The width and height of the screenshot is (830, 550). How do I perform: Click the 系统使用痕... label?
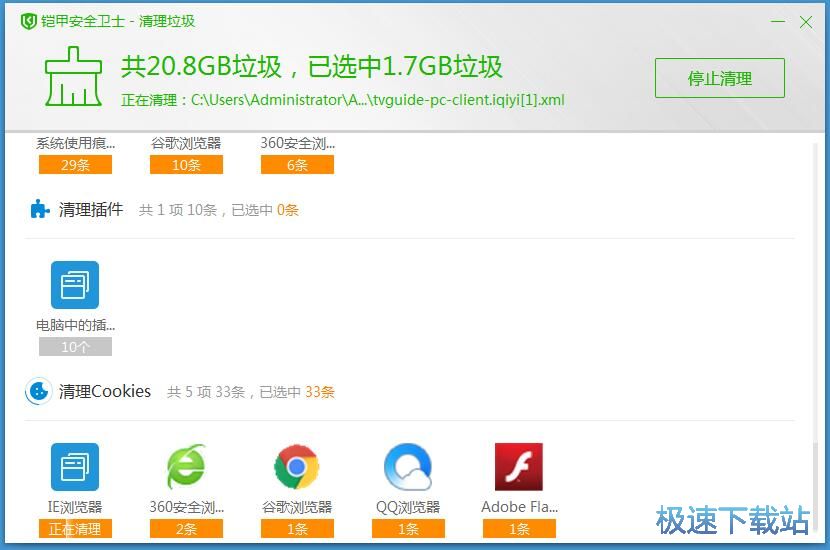coord(75,143)
